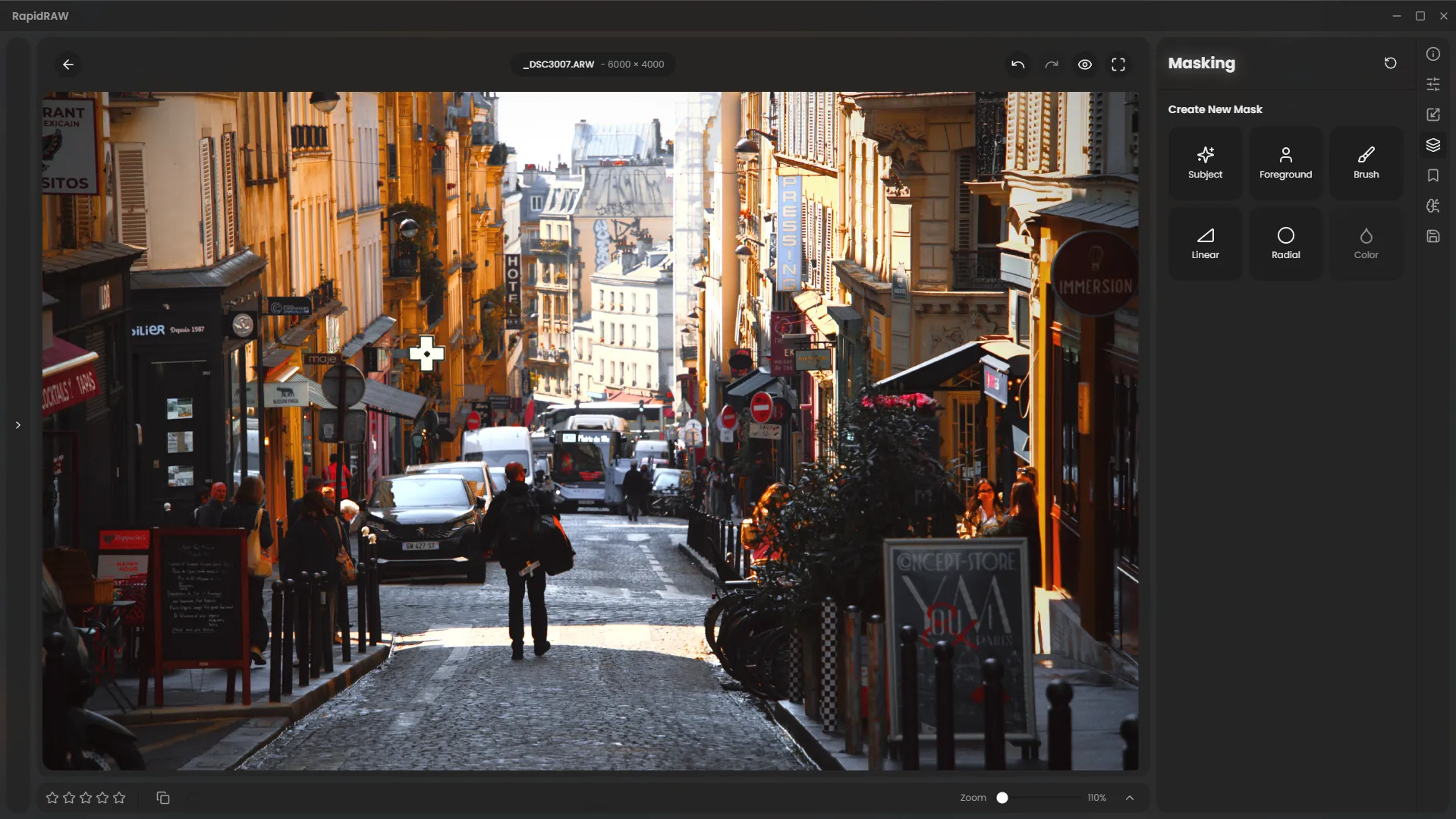Click the Undo arrow icon

(x=1017, y=65)
